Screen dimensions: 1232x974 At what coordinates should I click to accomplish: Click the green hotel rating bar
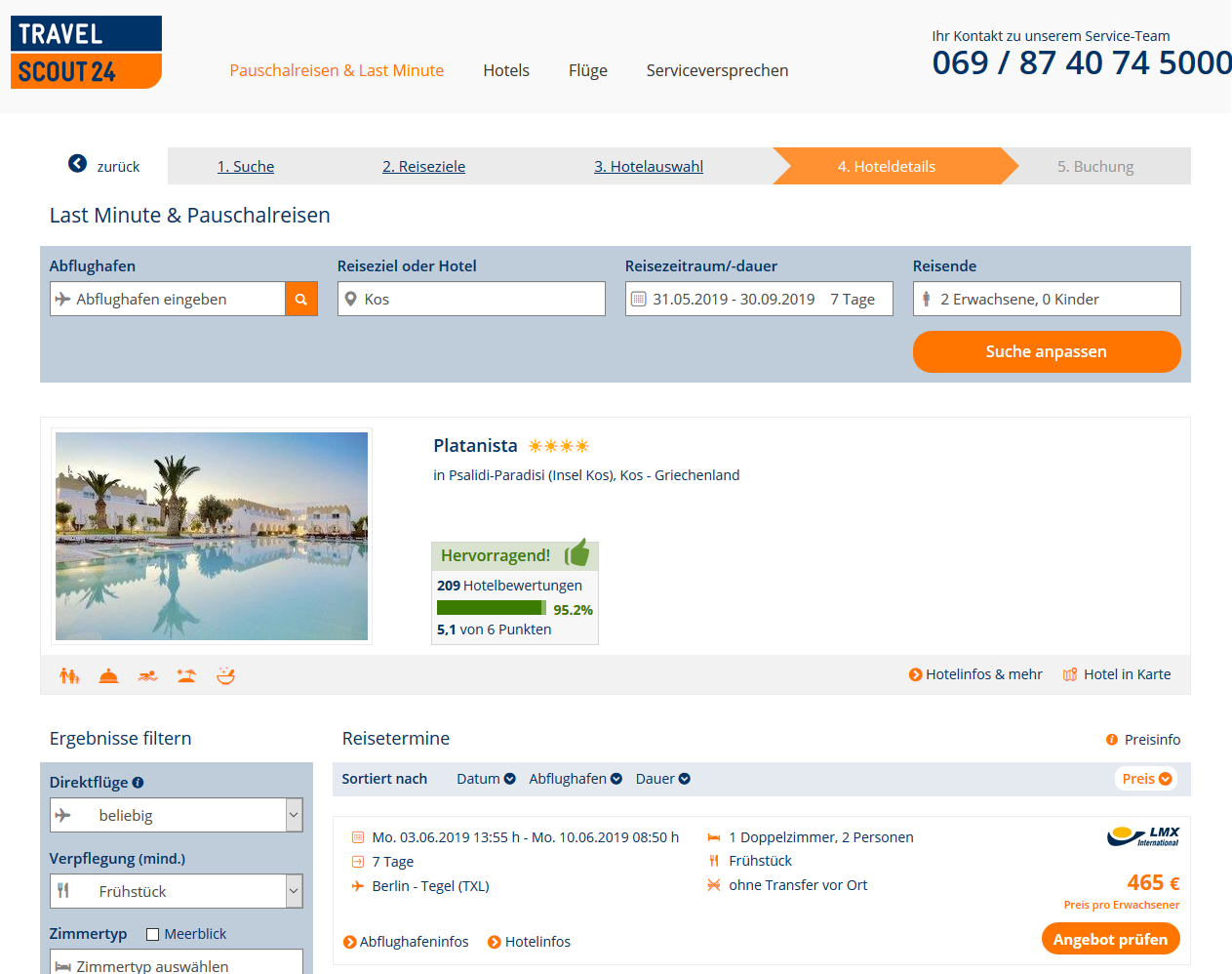[492, 608]
